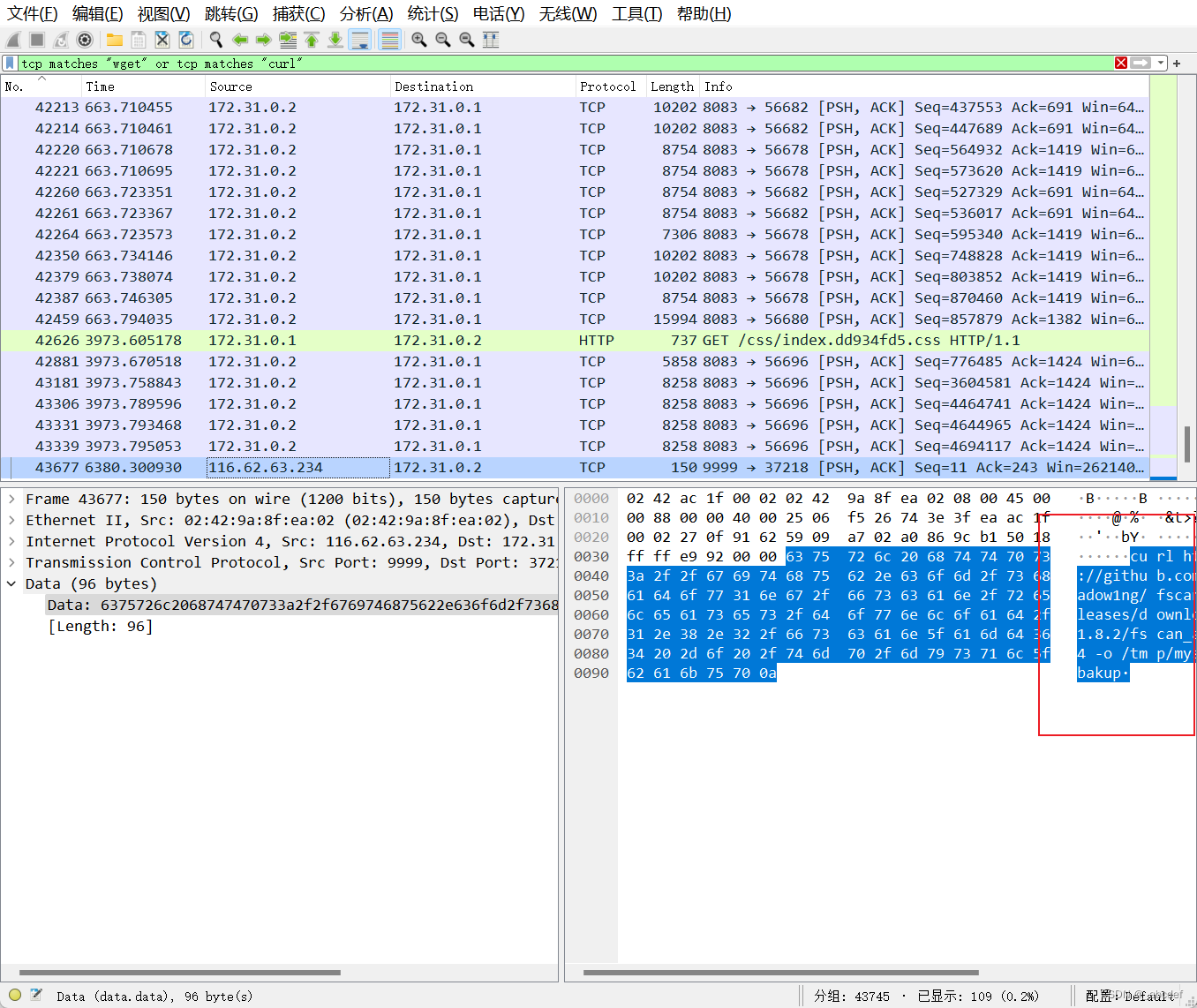This screenshot has height=1008, width=1197.
Task: Open the 文件(F) menu
Action: (x=33, y=14)
